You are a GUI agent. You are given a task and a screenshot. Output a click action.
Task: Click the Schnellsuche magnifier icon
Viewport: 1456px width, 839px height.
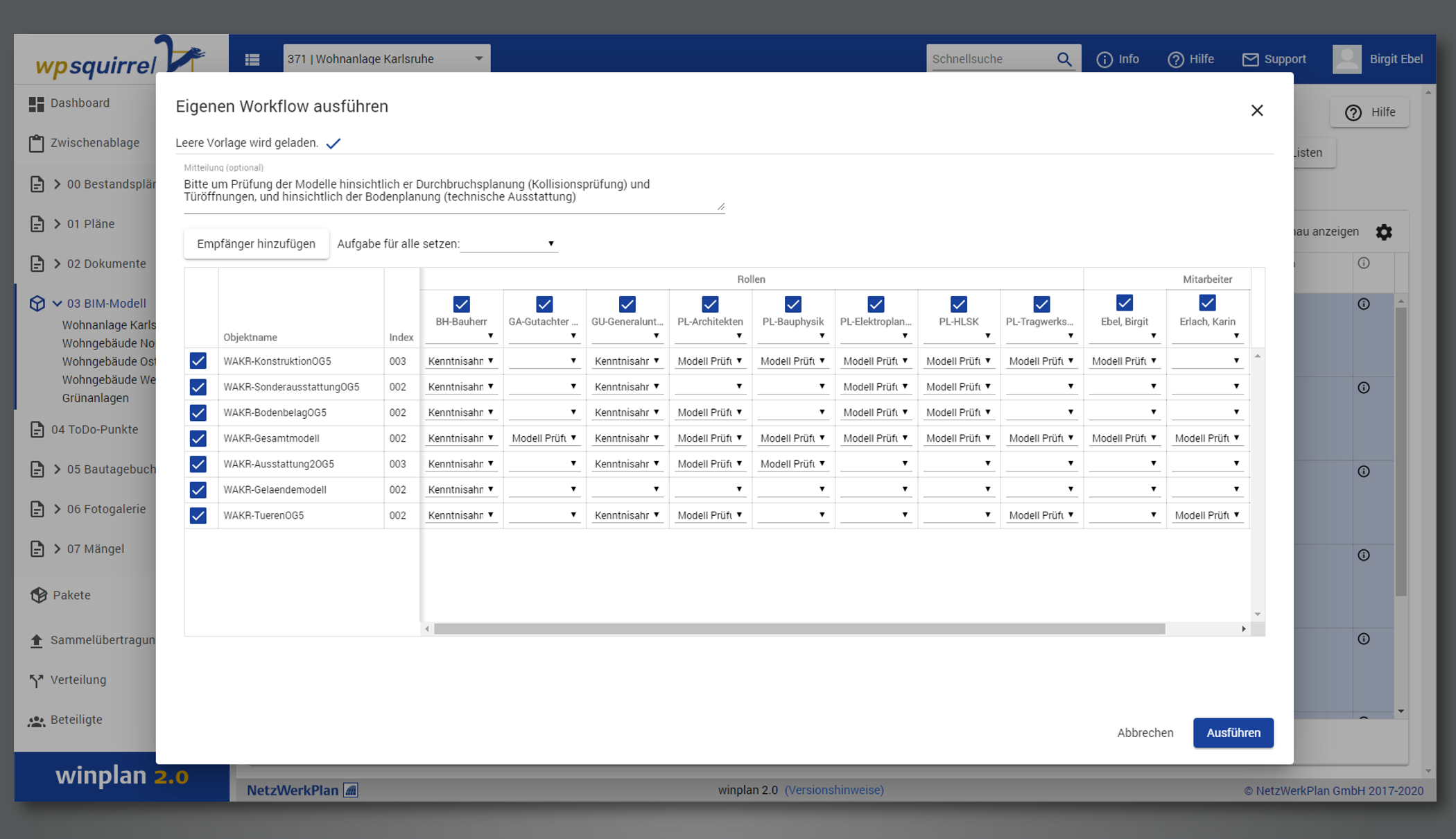[1064, 60]
